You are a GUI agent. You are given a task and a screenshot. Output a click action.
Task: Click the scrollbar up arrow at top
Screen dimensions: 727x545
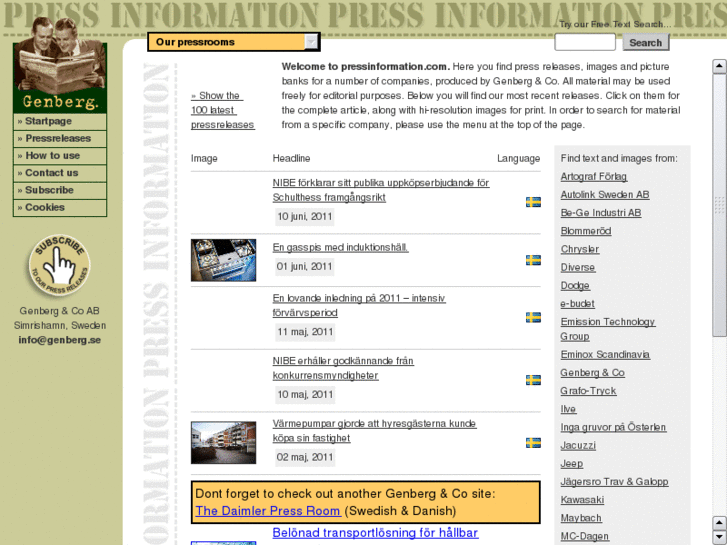point(719,66)
